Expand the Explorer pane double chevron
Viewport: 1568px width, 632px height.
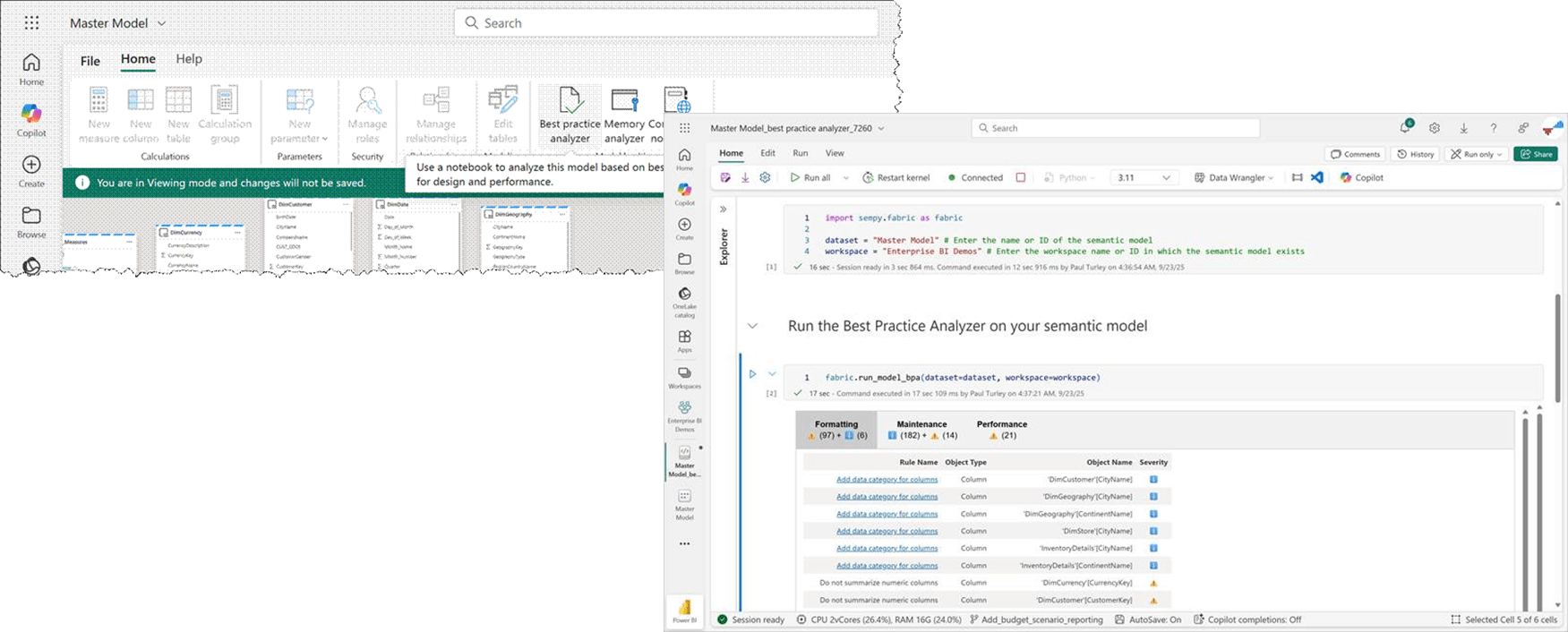pyautogui.click(x=724, y=209)
